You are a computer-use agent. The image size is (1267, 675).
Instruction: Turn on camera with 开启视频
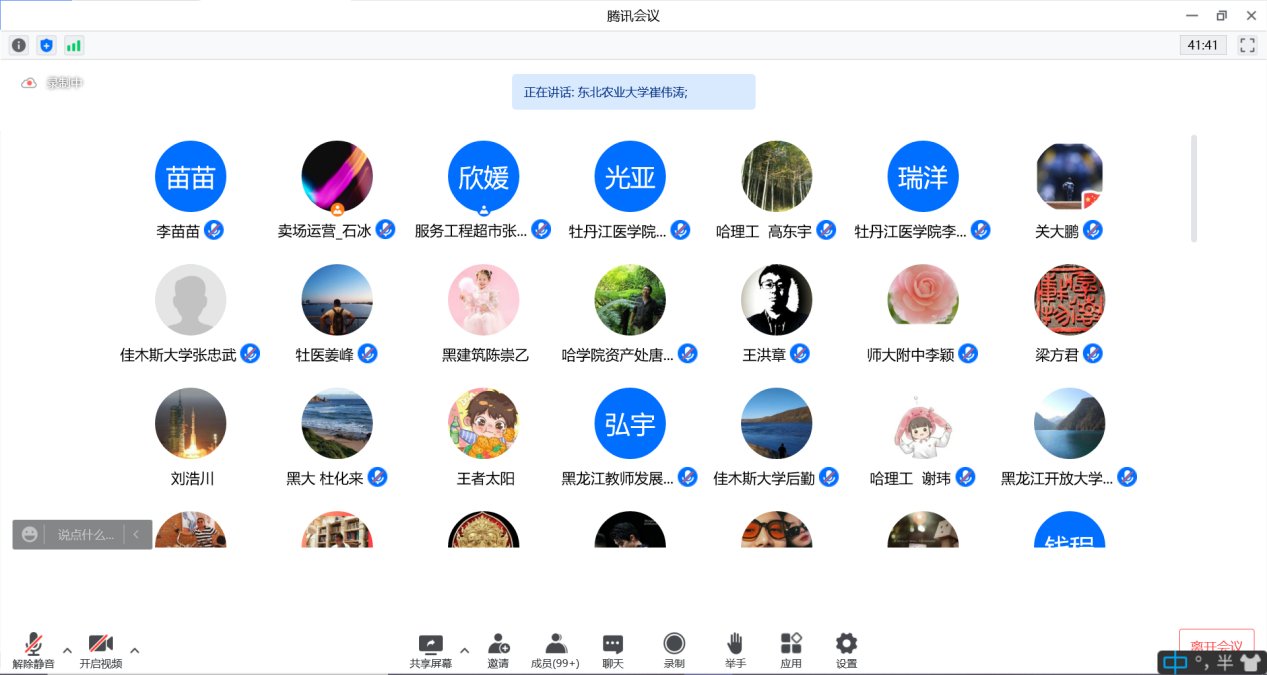(100, 650)
